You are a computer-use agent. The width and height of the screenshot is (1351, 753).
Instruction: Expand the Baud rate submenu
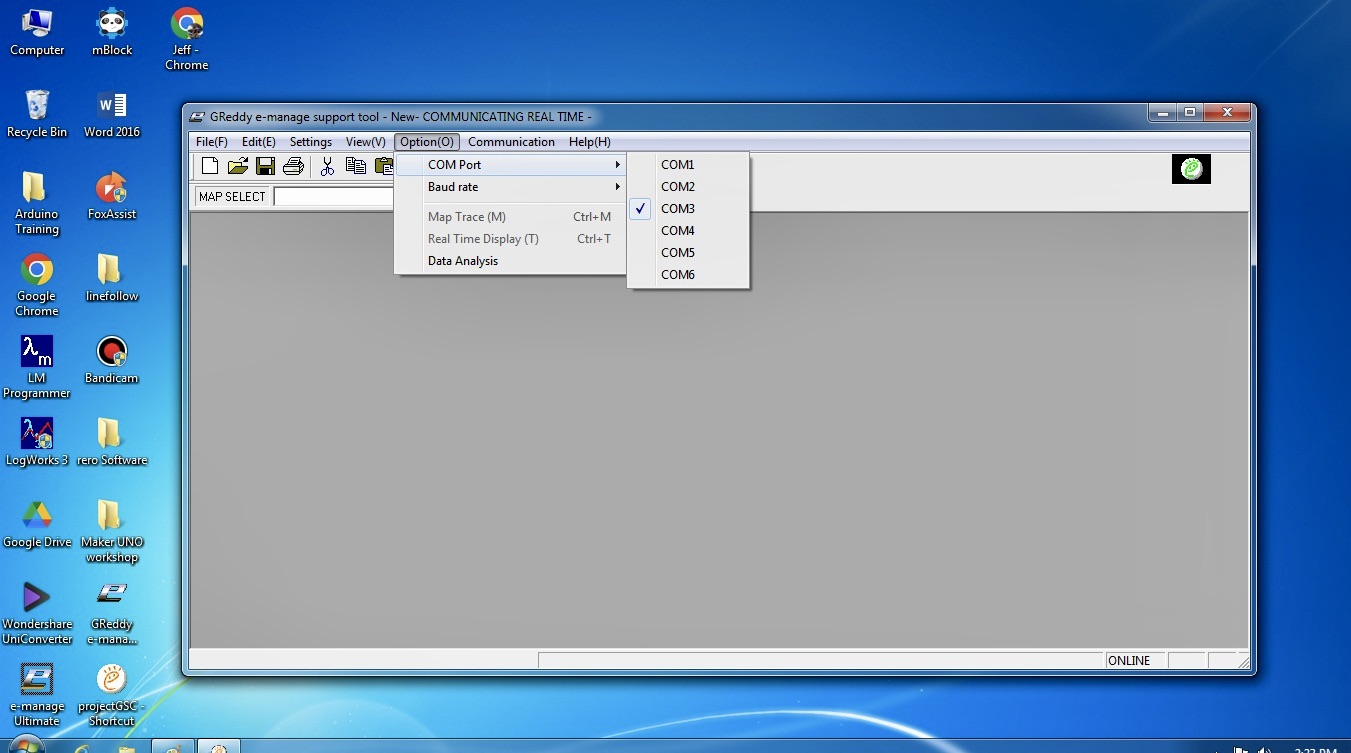point(511,187)
